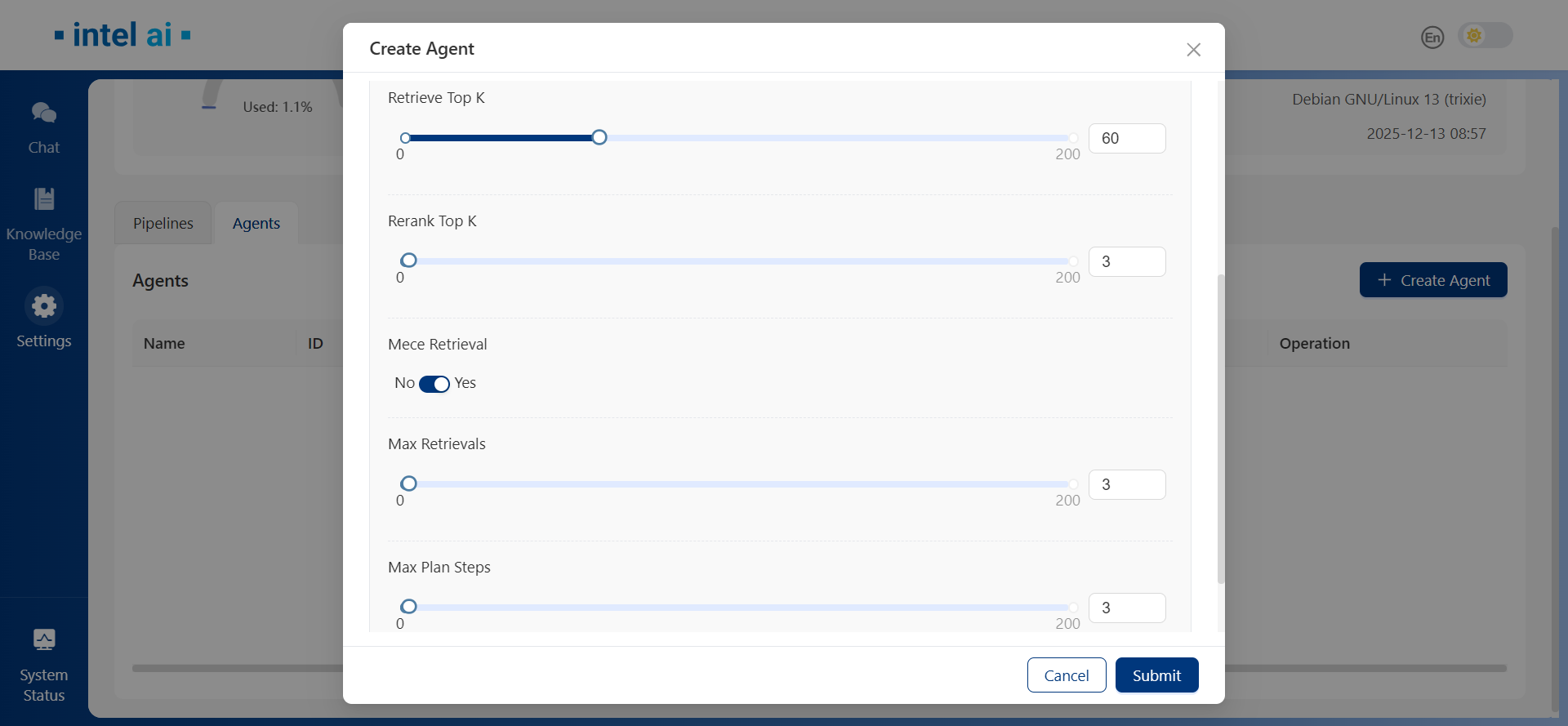Open the Knowledge Base sidebar icon
The image size is (1568, 726).
click(x=44, y=199)
